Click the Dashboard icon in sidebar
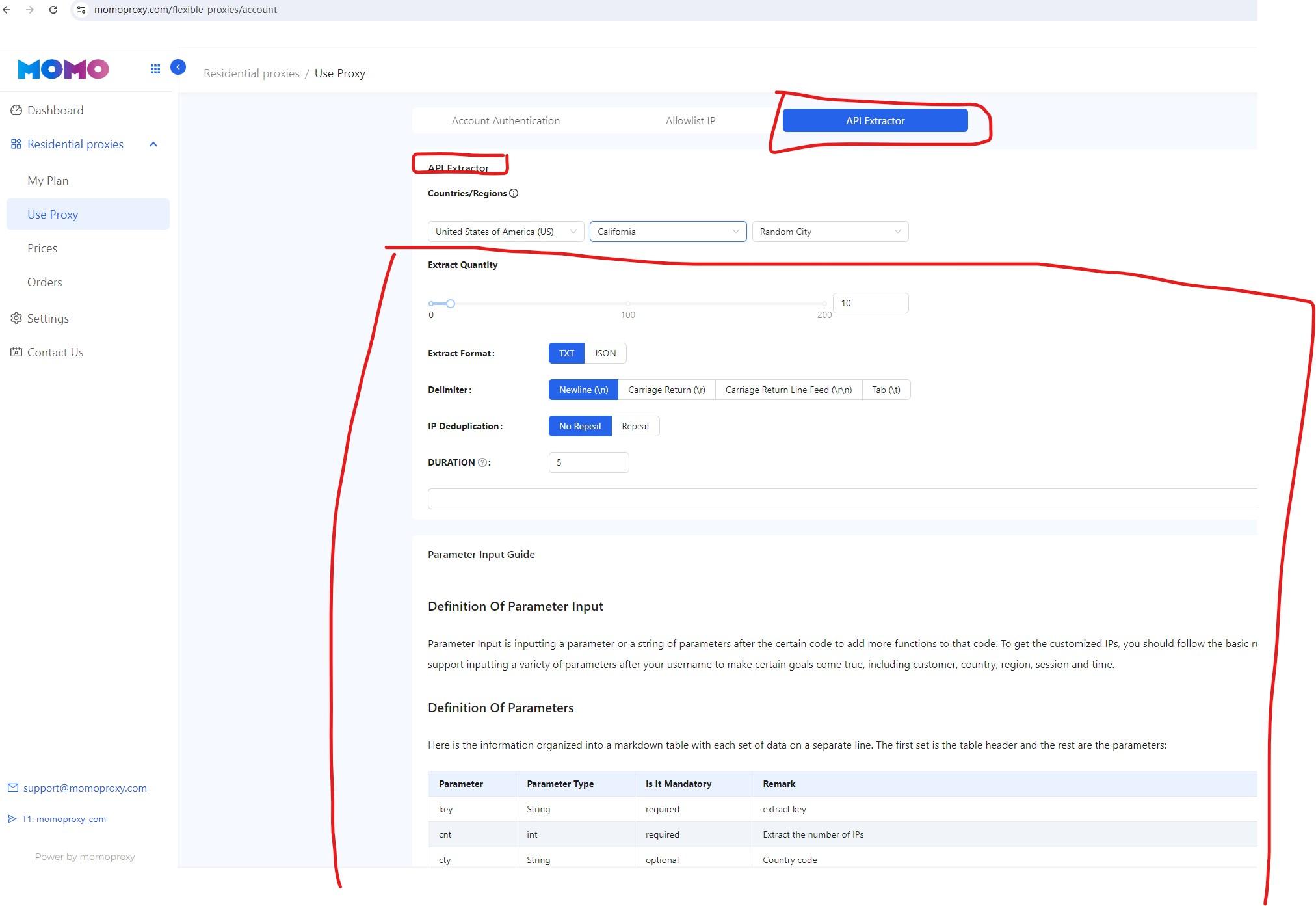 tap(16, 111)
